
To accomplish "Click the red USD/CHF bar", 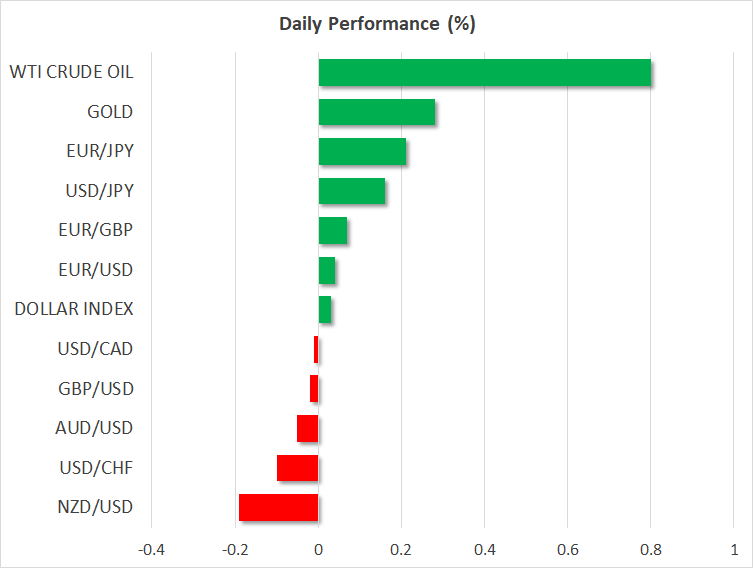I will [298, 468].
